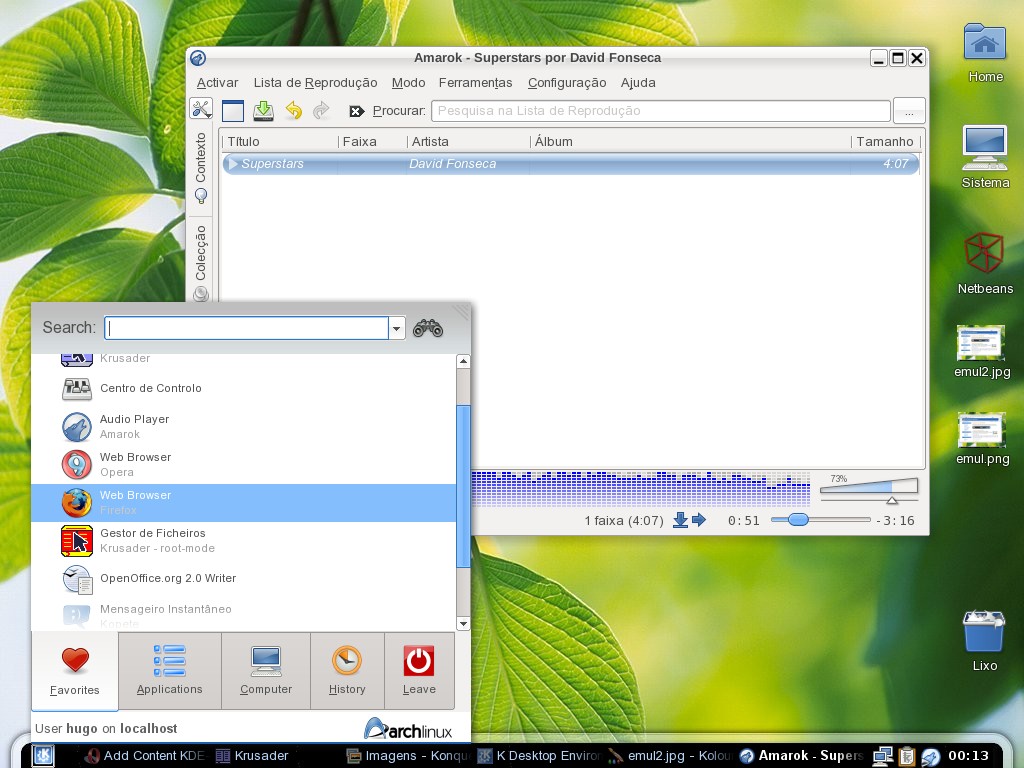Open the Ajuda menu
This screenshot has width=1024, height=768.
coord(638,83)
